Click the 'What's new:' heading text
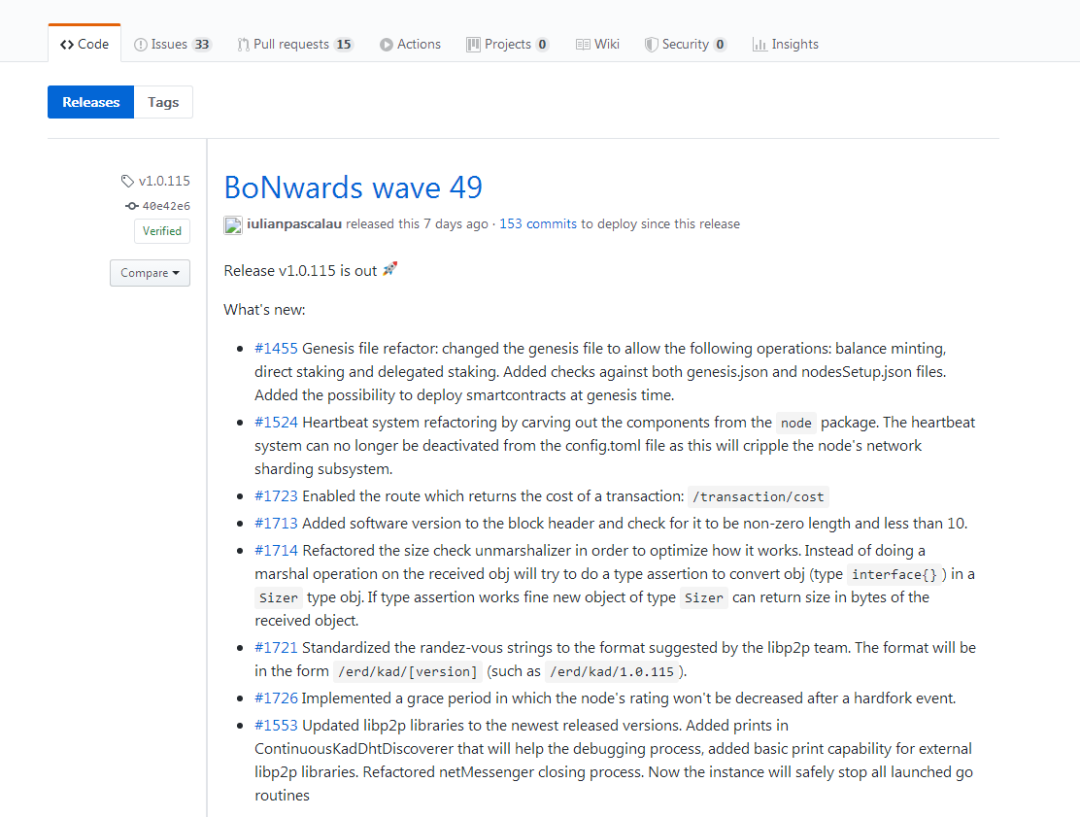Viewport: 1080px width, 817px height. click(x=264, y=310)
